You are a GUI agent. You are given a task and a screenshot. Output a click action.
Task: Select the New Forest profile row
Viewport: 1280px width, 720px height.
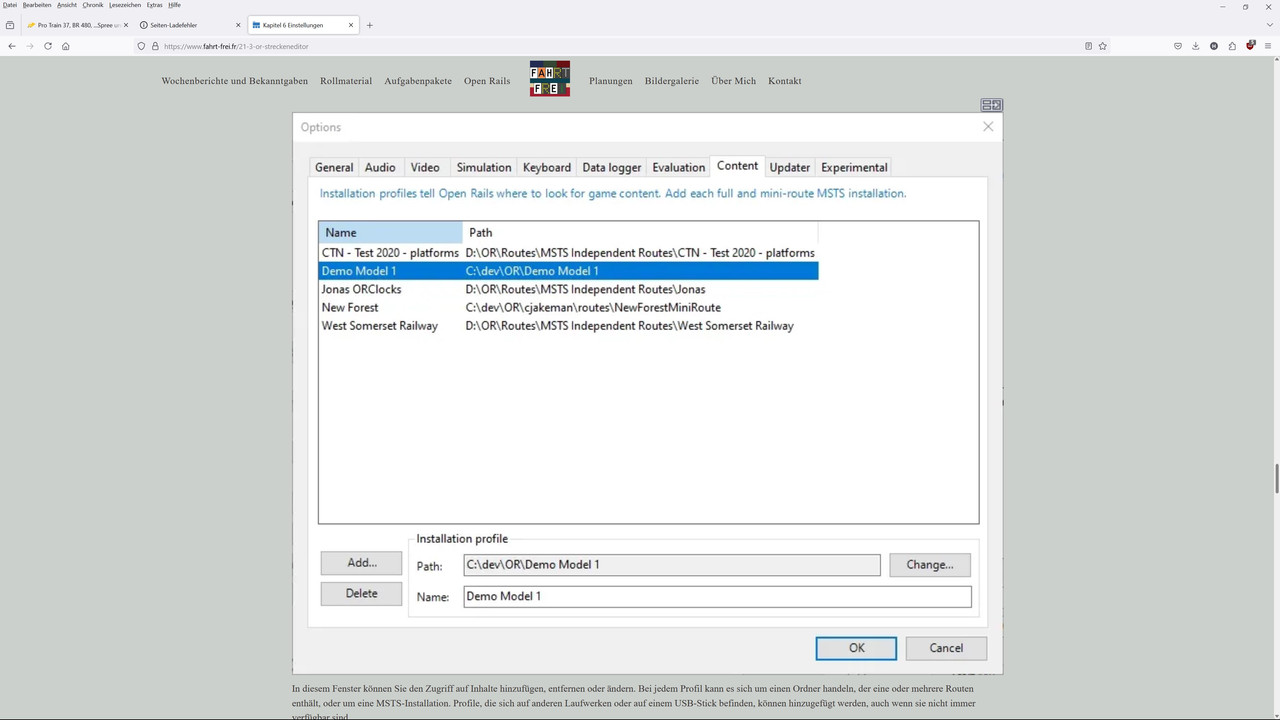569,308
